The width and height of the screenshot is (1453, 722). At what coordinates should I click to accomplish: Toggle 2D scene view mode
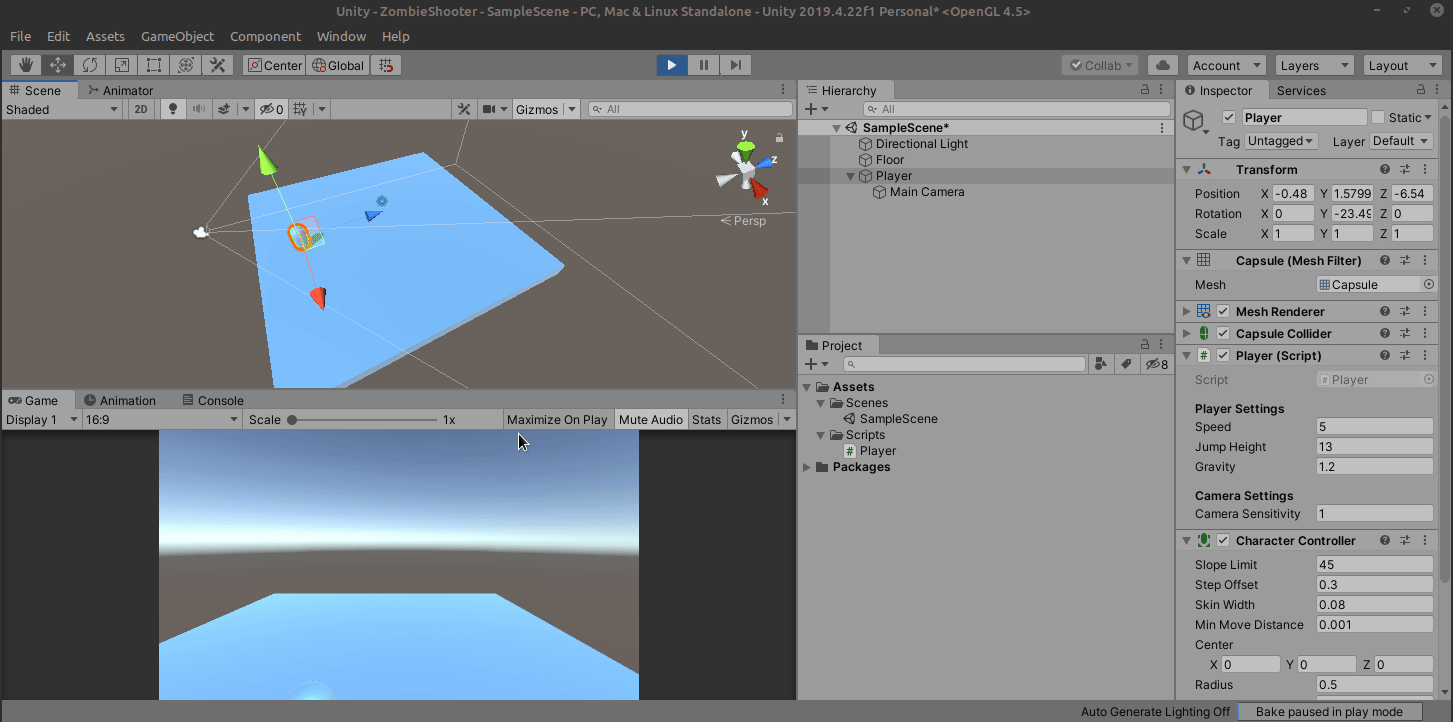tap(141, 110)
